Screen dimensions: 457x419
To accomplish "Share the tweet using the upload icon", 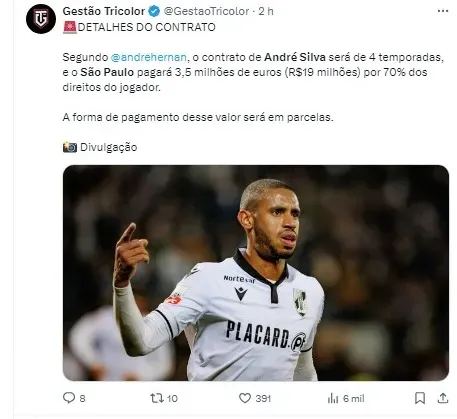I will (x=443, y=398).
